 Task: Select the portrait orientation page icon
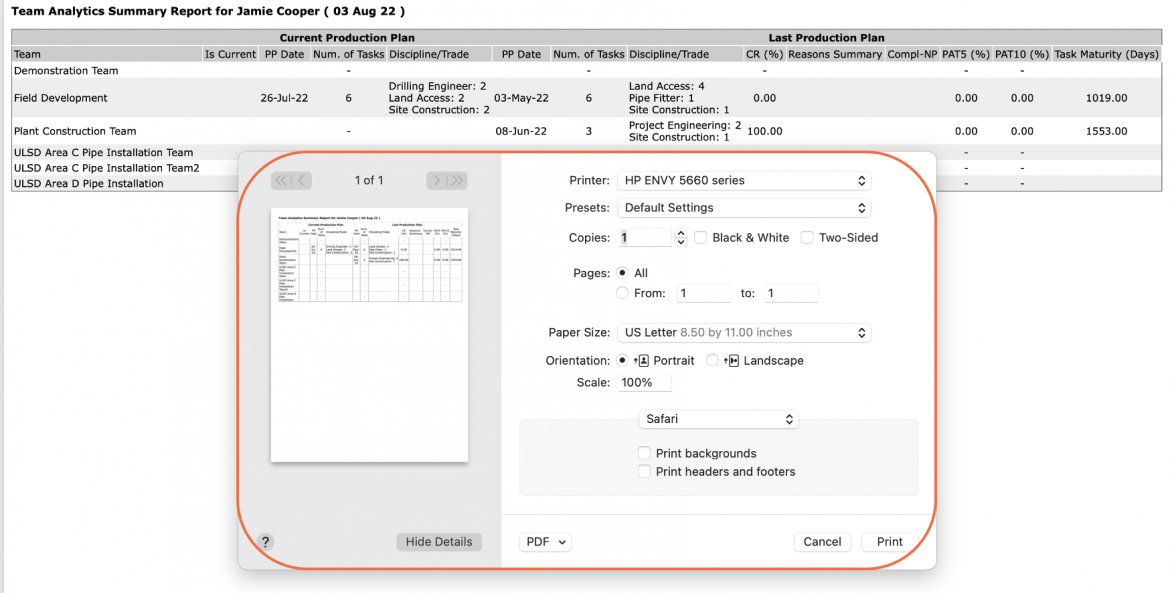coord(642,361)
